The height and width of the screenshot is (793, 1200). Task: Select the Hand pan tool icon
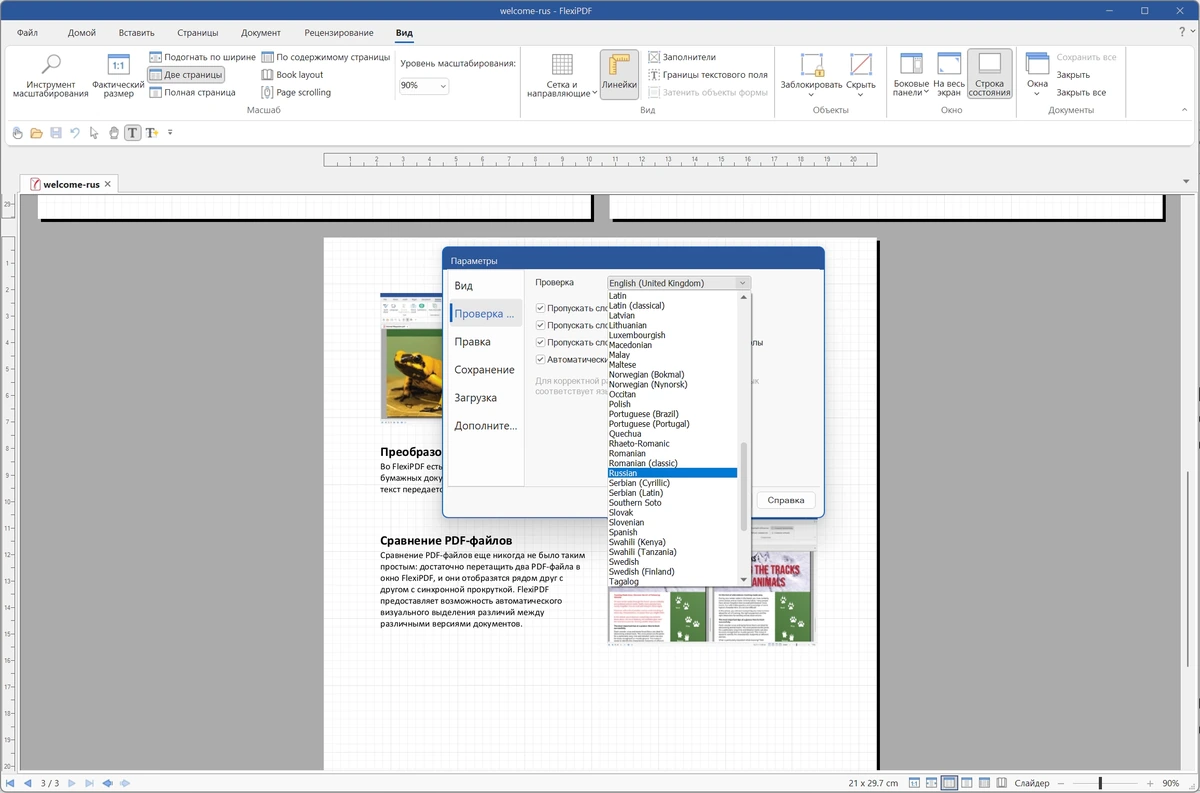[113, 133]
